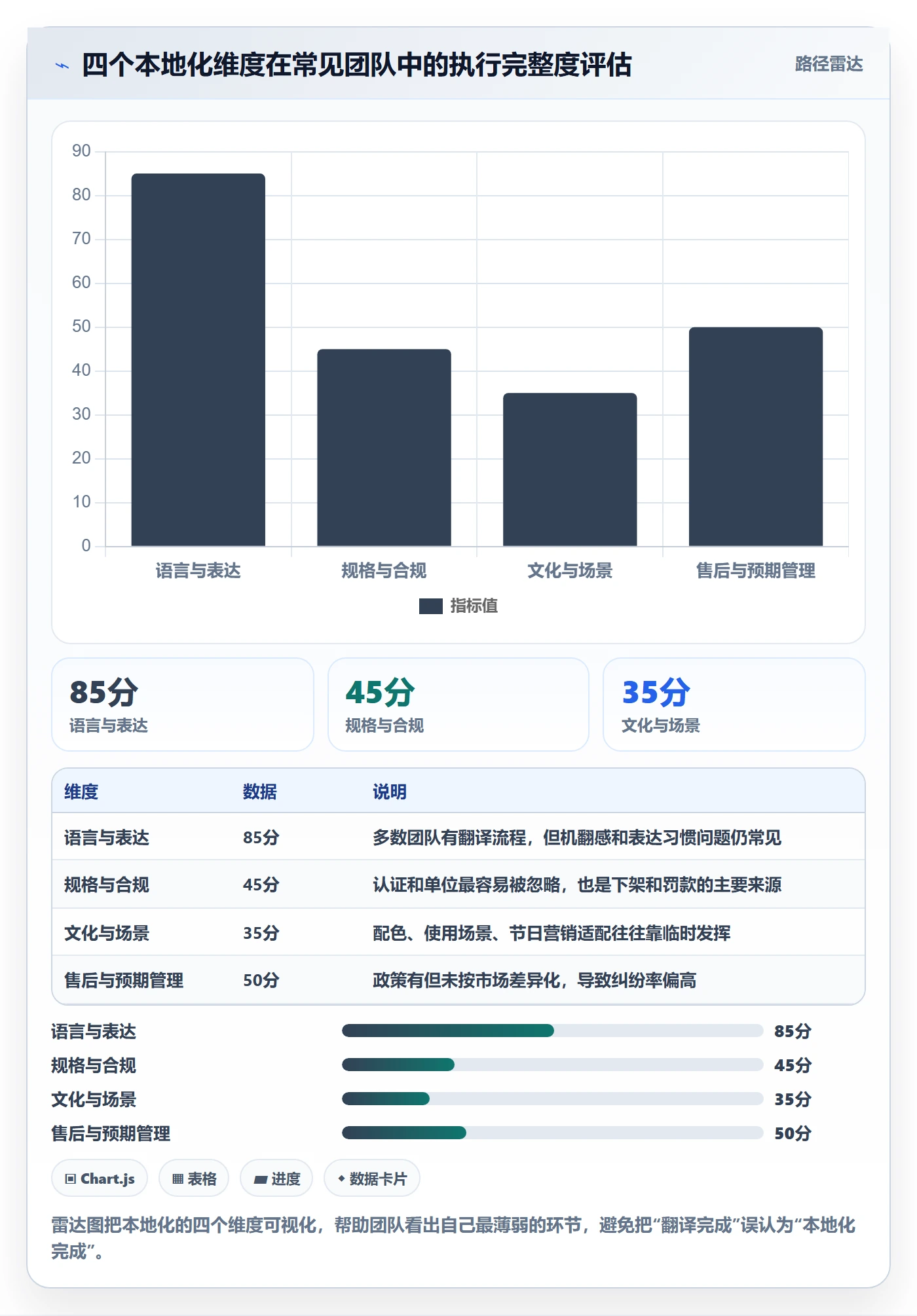This screenshot has height=1316, width=917.
Task: Open the 35分 文化与场景 data card
Action: (x=734, y=704)
